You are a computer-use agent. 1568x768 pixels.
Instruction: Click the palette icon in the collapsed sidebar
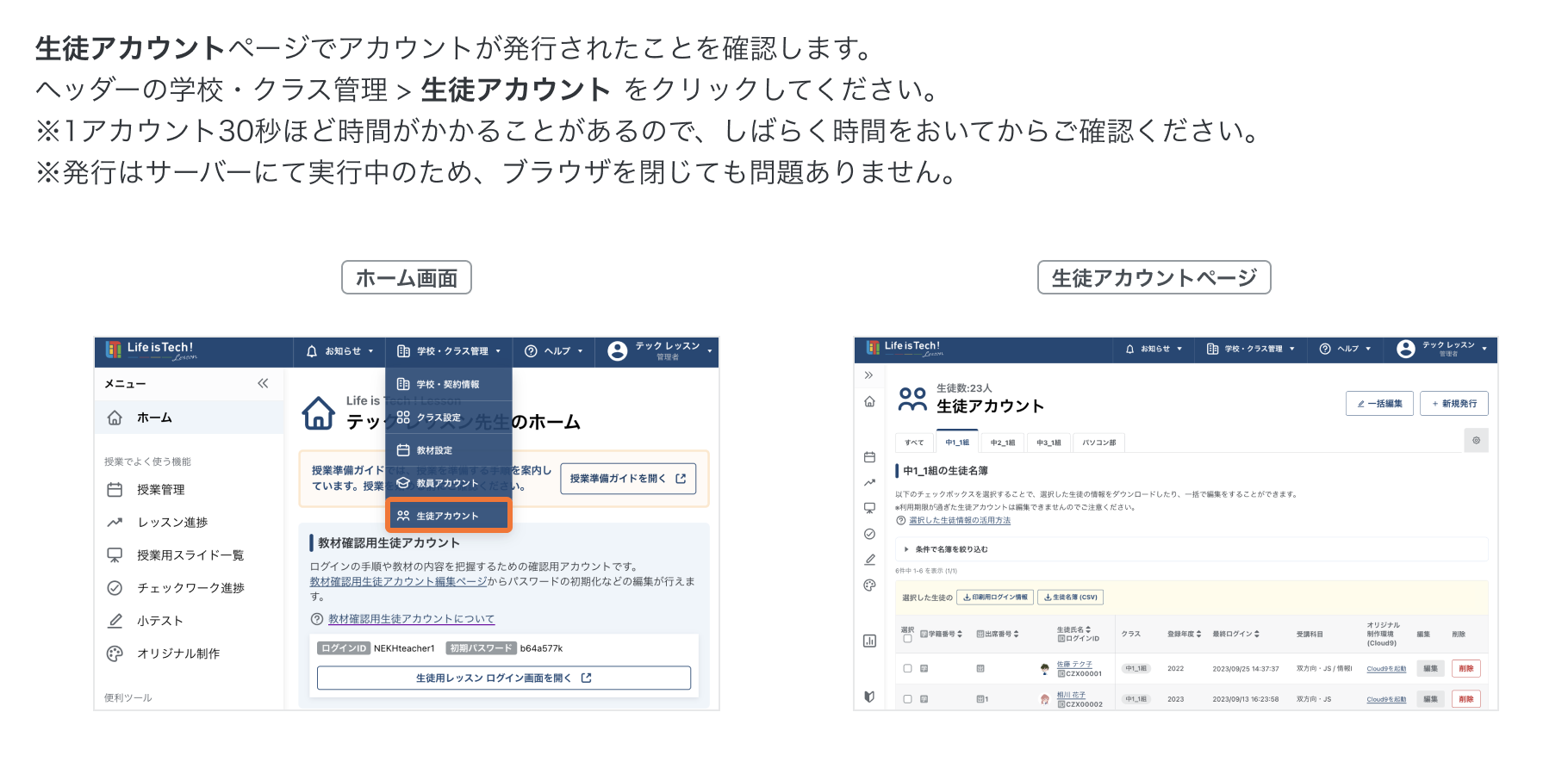point(869,585)
